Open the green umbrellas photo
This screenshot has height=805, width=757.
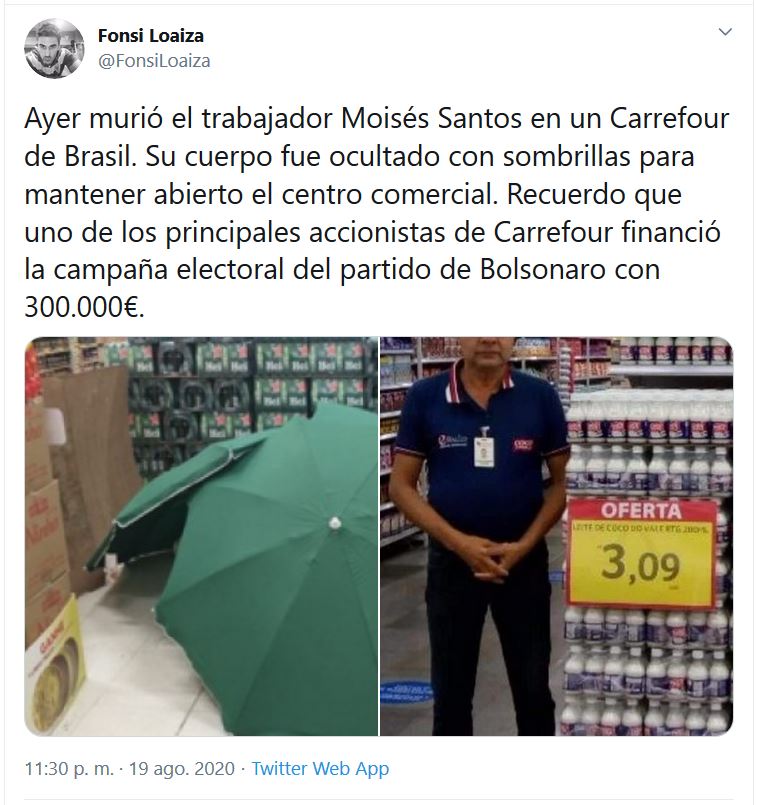[201, 536]
